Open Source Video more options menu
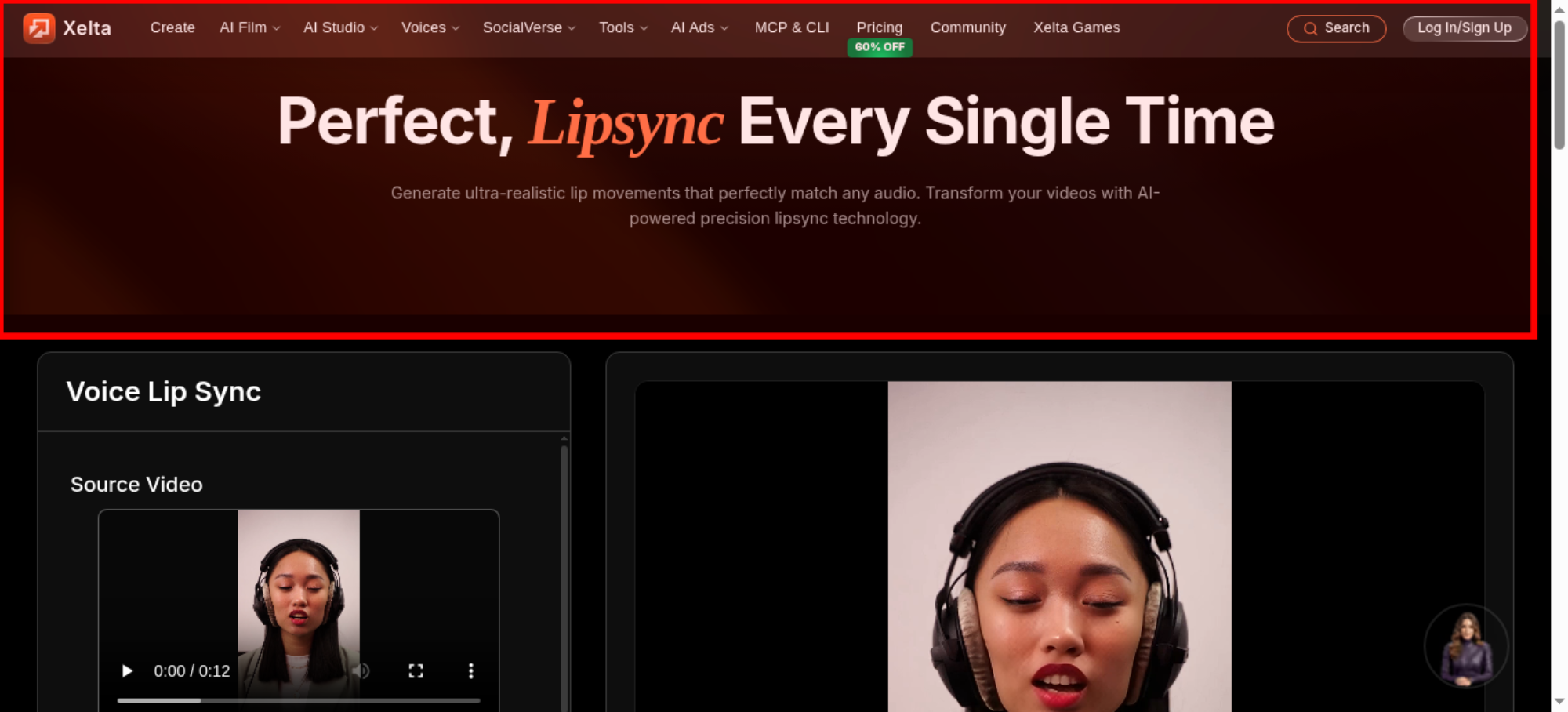1568x712 pixels. point(470,671)
